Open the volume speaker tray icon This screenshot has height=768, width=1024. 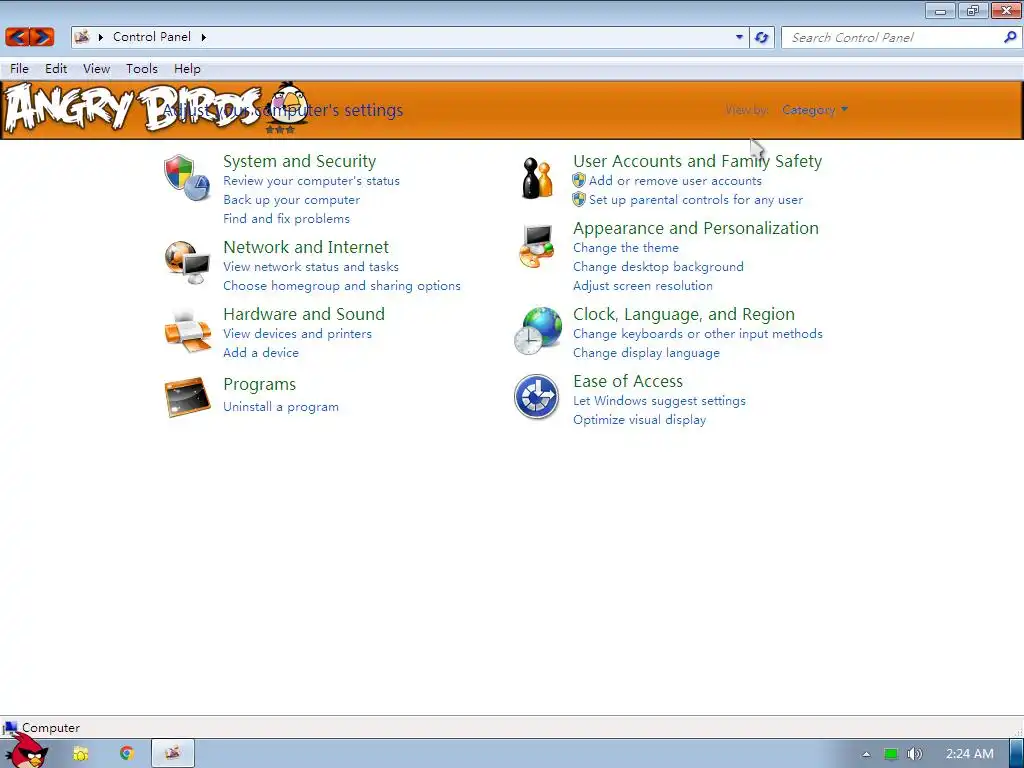[x=914, y=754]
